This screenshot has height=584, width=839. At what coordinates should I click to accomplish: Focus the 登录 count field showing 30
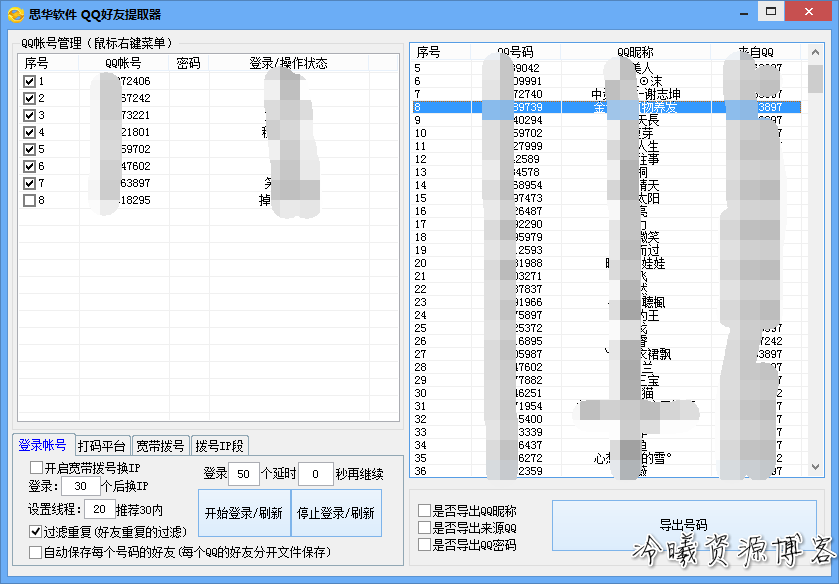[81, 486]
